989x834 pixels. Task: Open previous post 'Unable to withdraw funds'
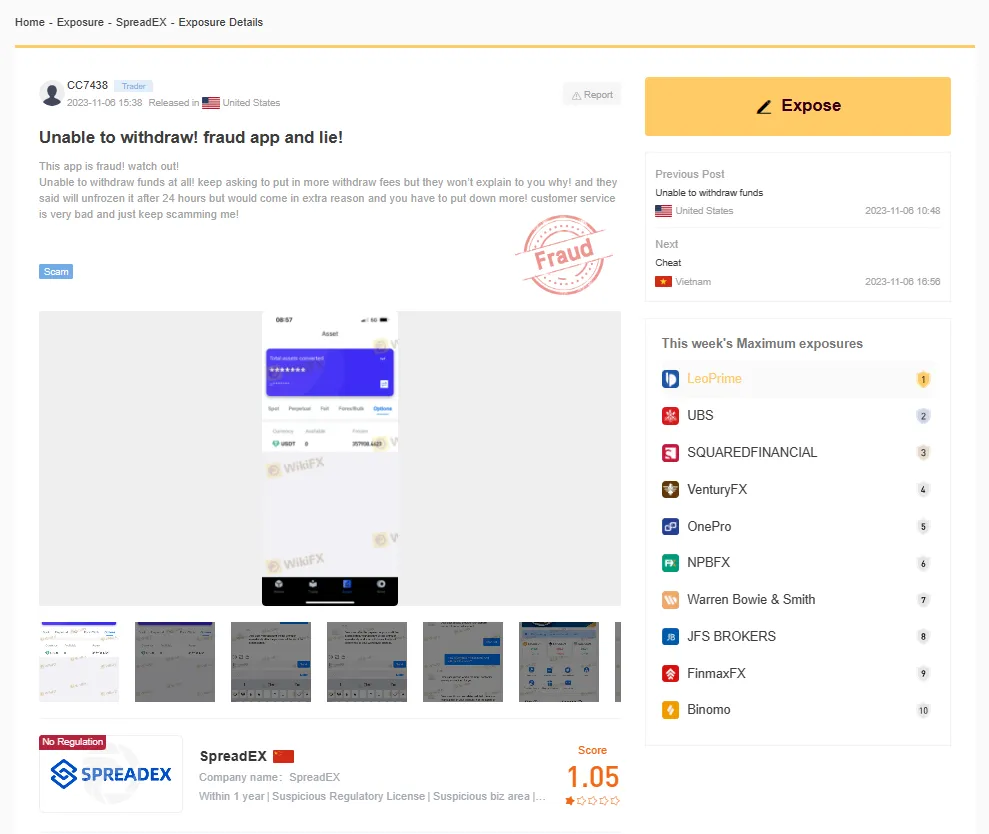pyautogui.click(x=709, y=192)
